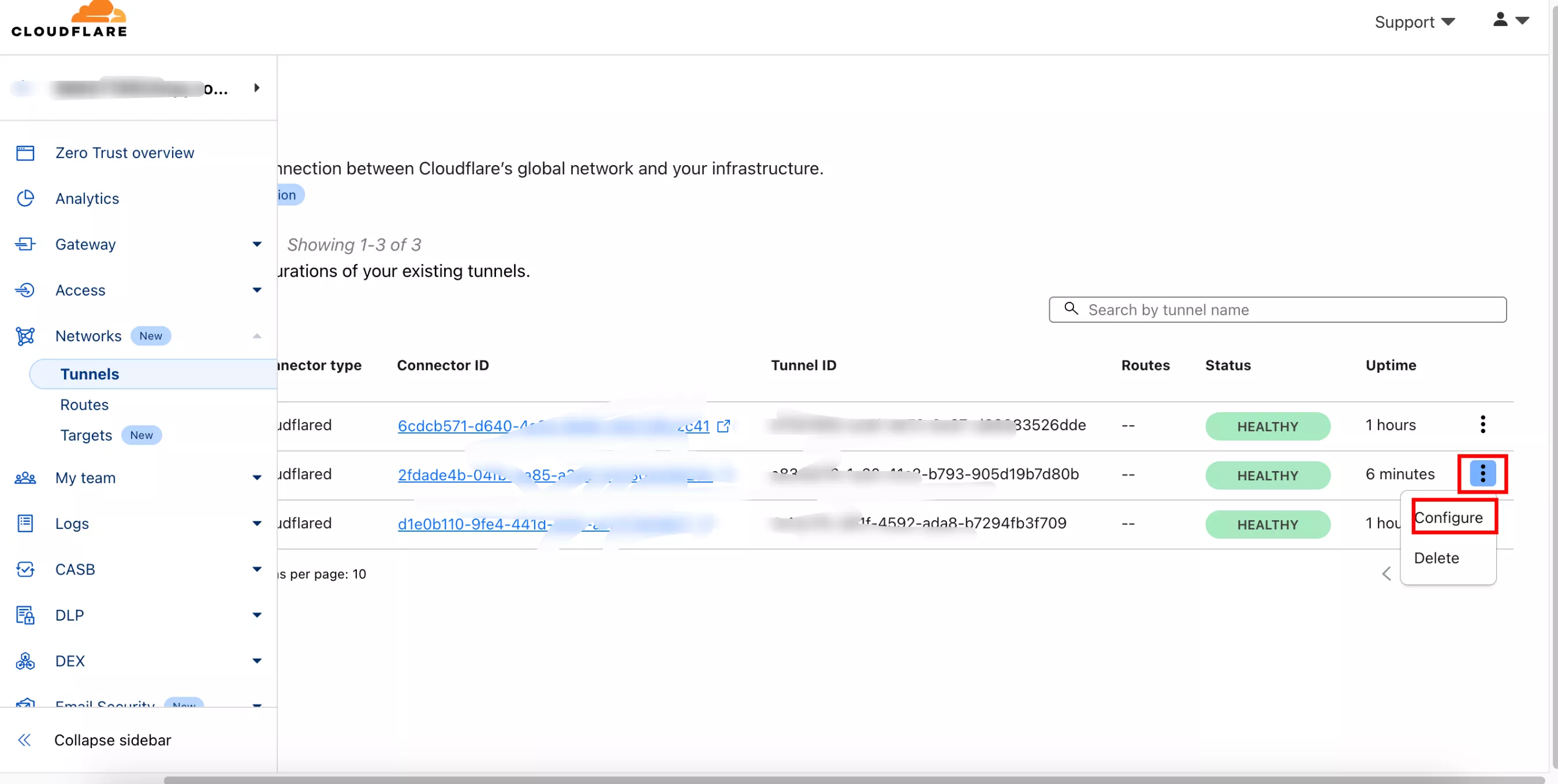
Task: Click the search magnifier icon
Action: pyautogui.click(x=1071, y=309)
